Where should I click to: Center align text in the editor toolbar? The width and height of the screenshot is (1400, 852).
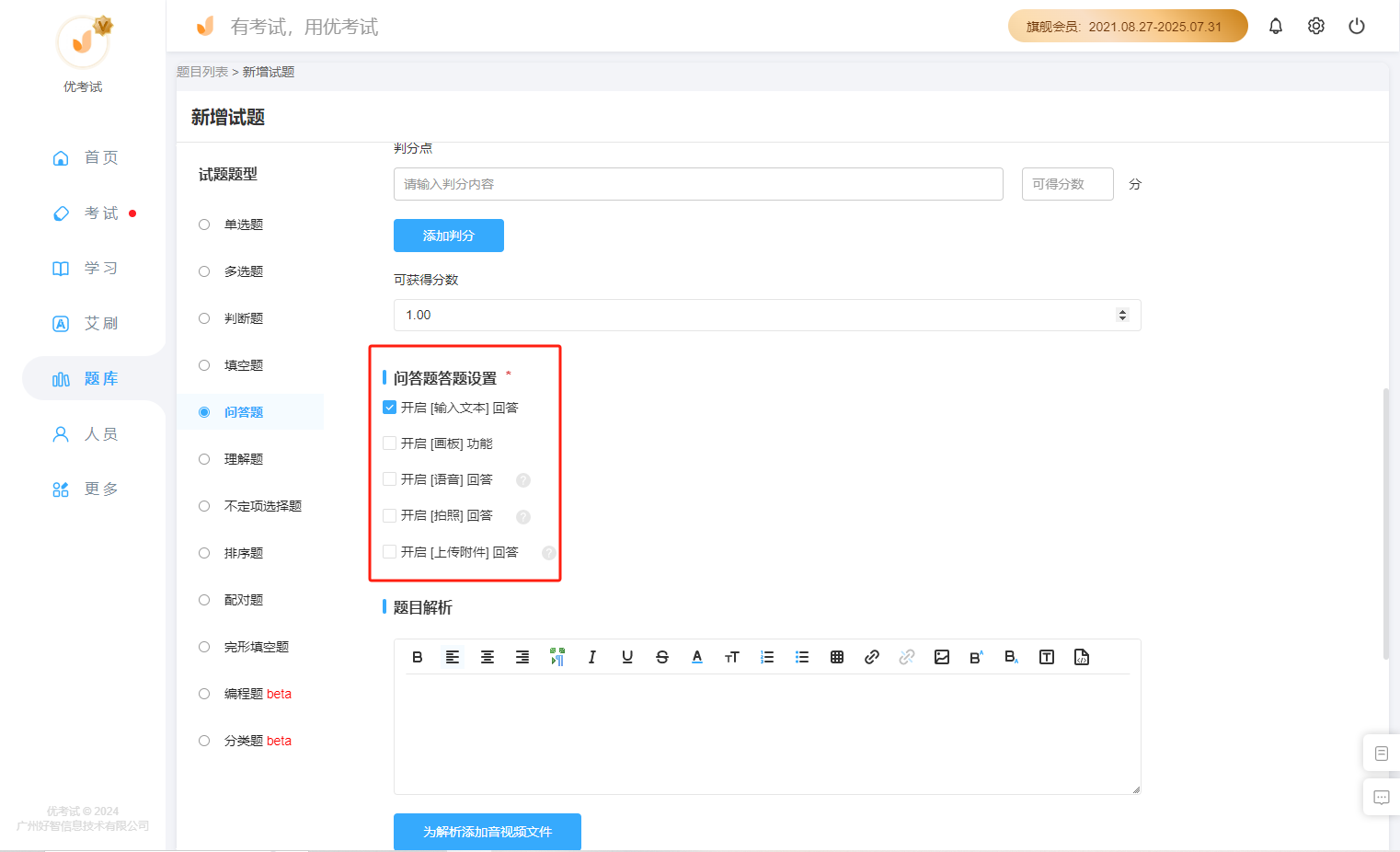(x=488, y=657)
